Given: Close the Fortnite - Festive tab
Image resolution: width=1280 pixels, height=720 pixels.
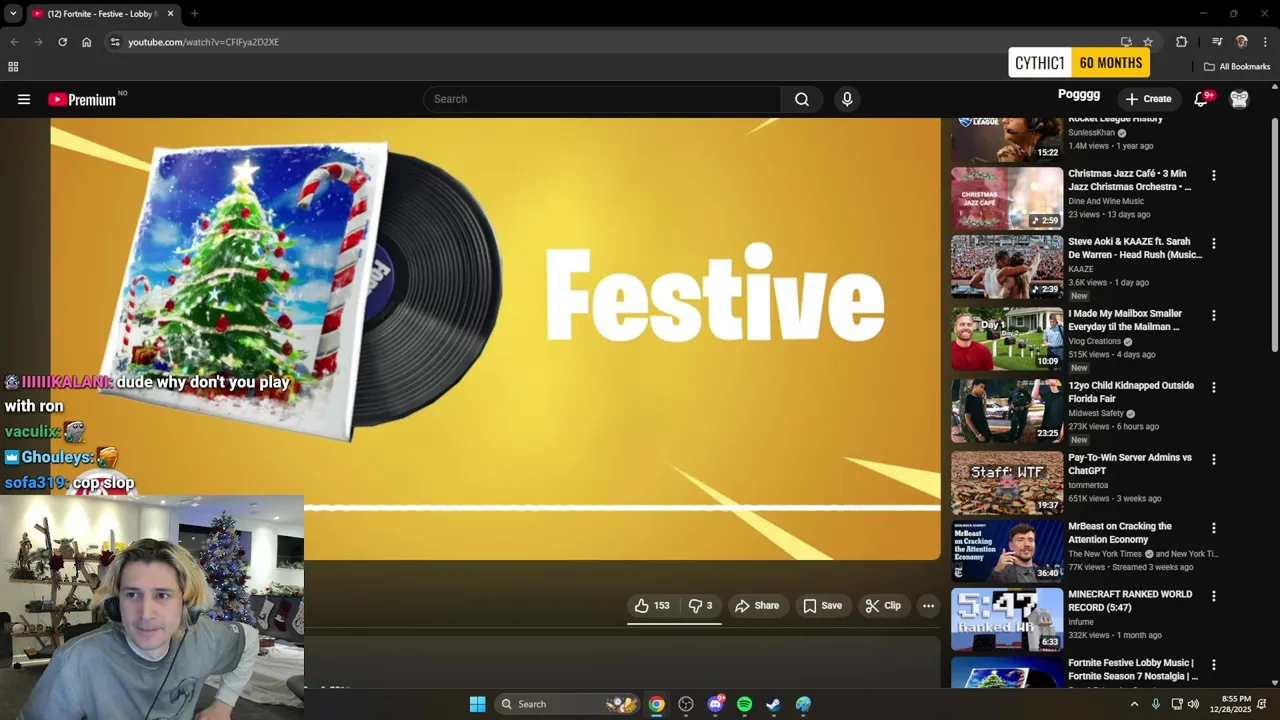Looking at the screenshot, I should [x=170, y=14].
